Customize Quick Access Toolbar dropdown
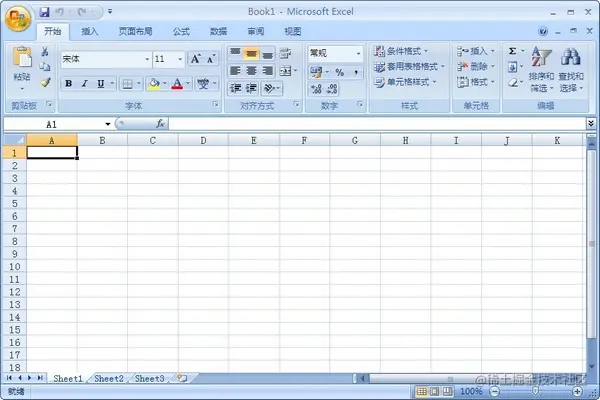The height and width of the screenshot is (400, 600). 110,12
